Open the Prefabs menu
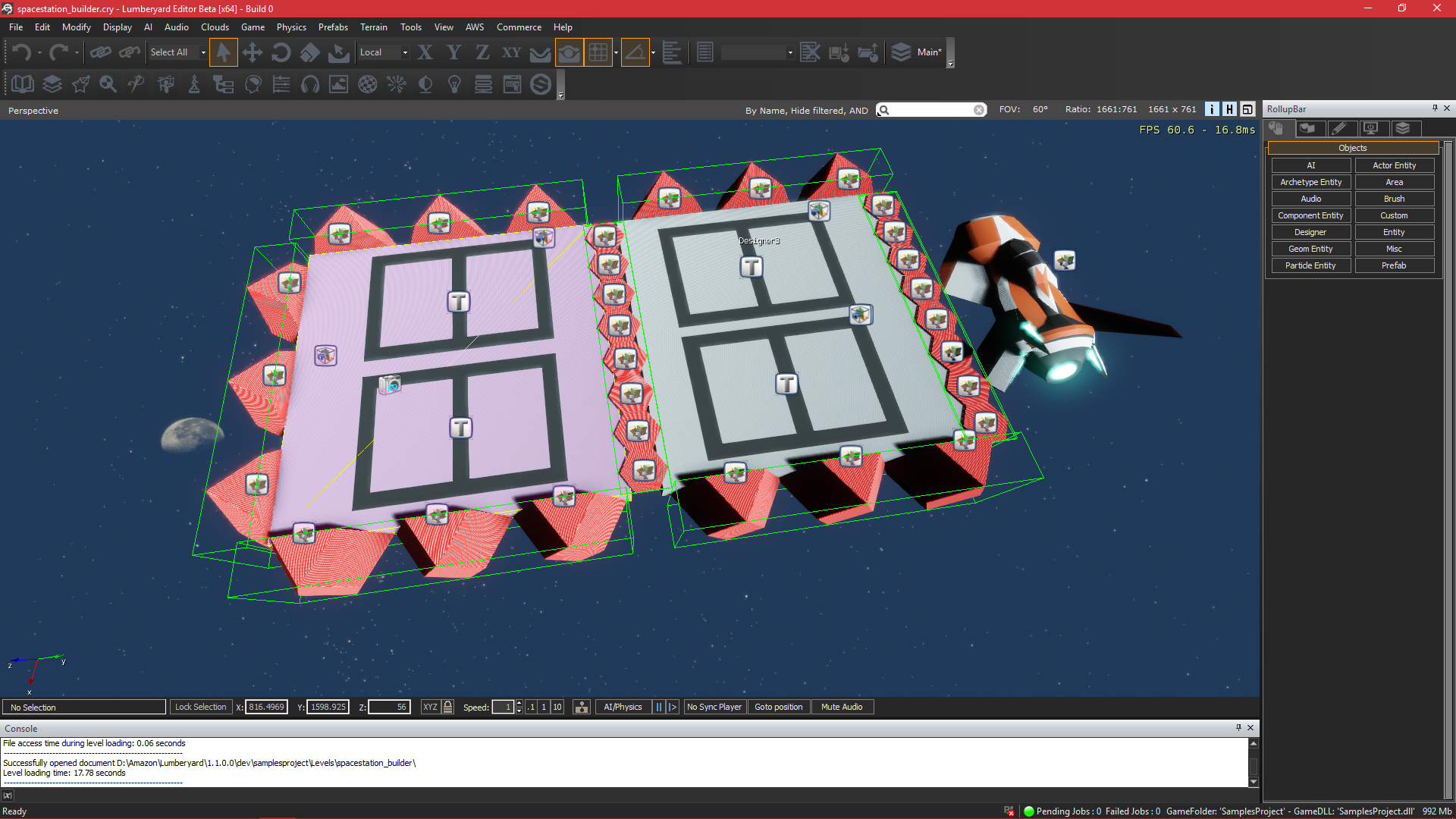Screen dimensions: 1456x819 click(333, 27)
